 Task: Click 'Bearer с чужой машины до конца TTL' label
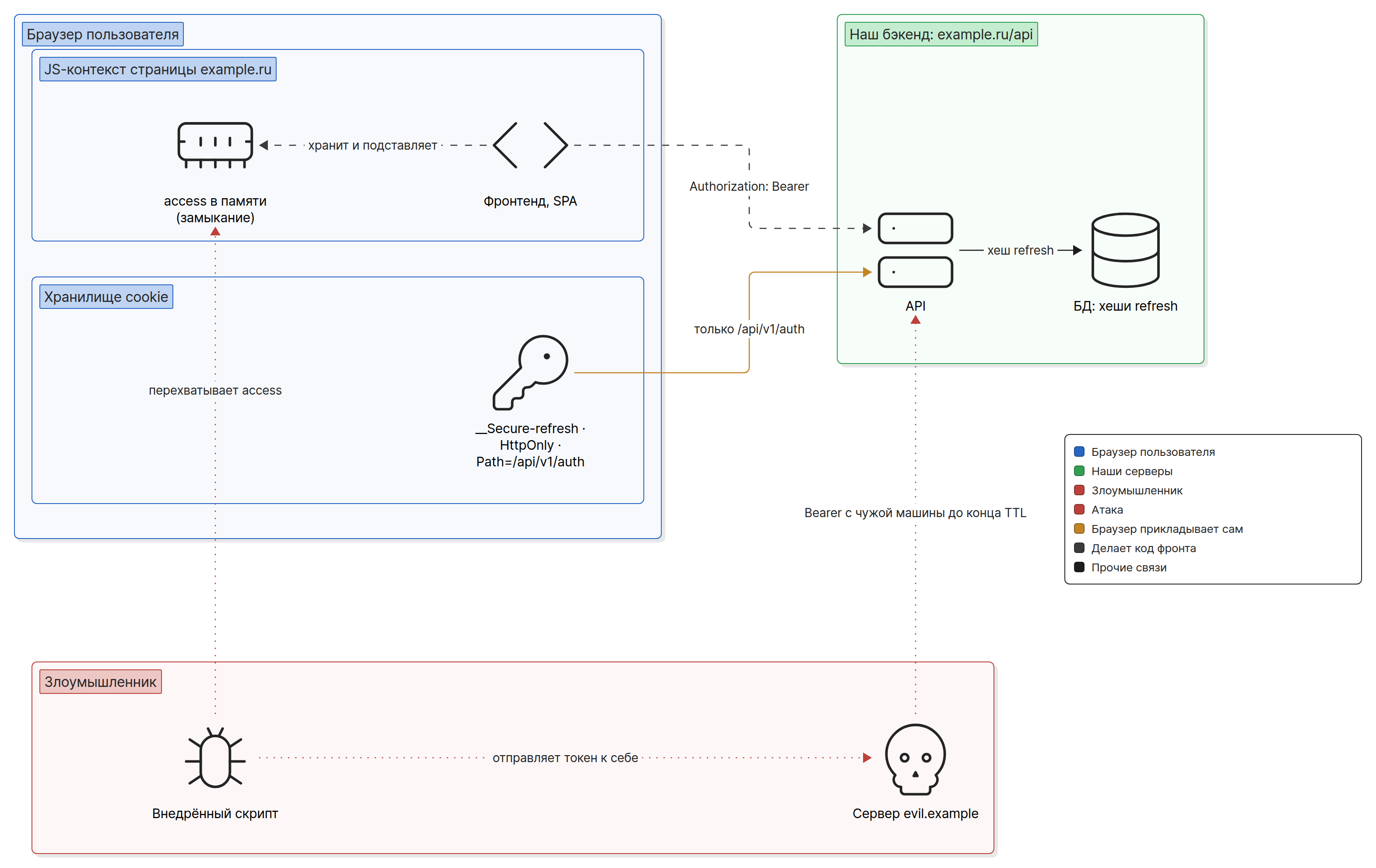(x=915, y=513)
